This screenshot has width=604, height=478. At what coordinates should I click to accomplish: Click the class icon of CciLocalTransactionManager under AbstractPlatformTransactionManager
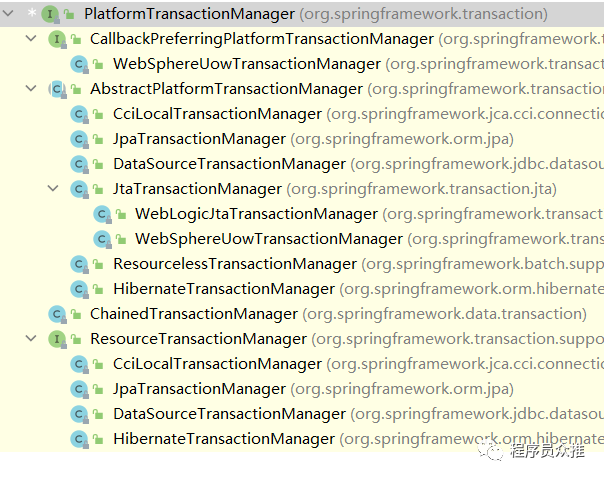(x=80, y=114)
